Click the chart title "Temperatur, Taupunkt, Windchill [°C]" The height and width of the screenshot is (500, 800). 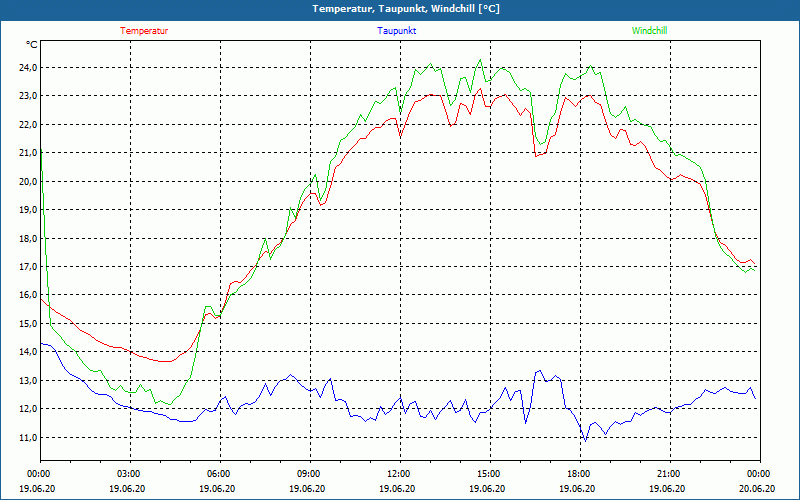[406, 9]
